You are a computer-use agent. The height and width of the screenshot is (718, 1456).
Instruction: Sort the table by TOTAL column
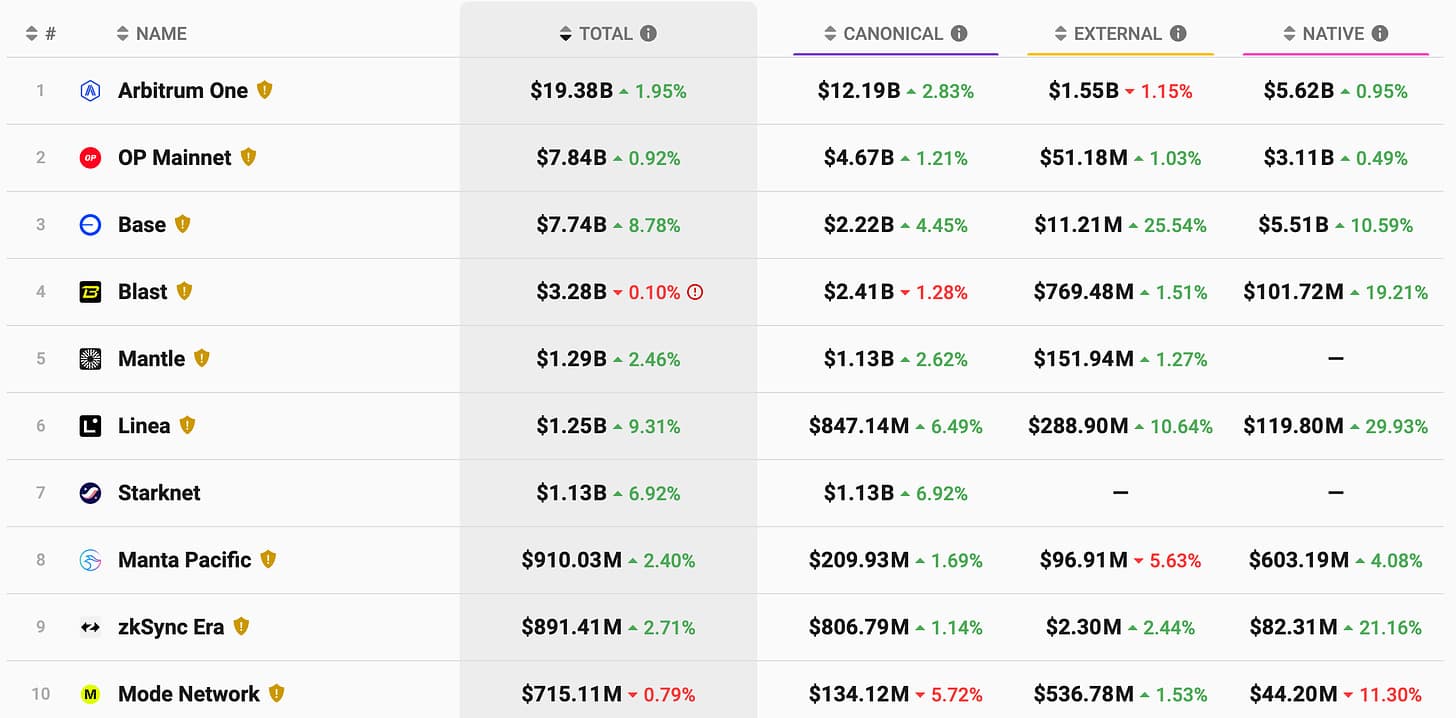tap(596, 34)
